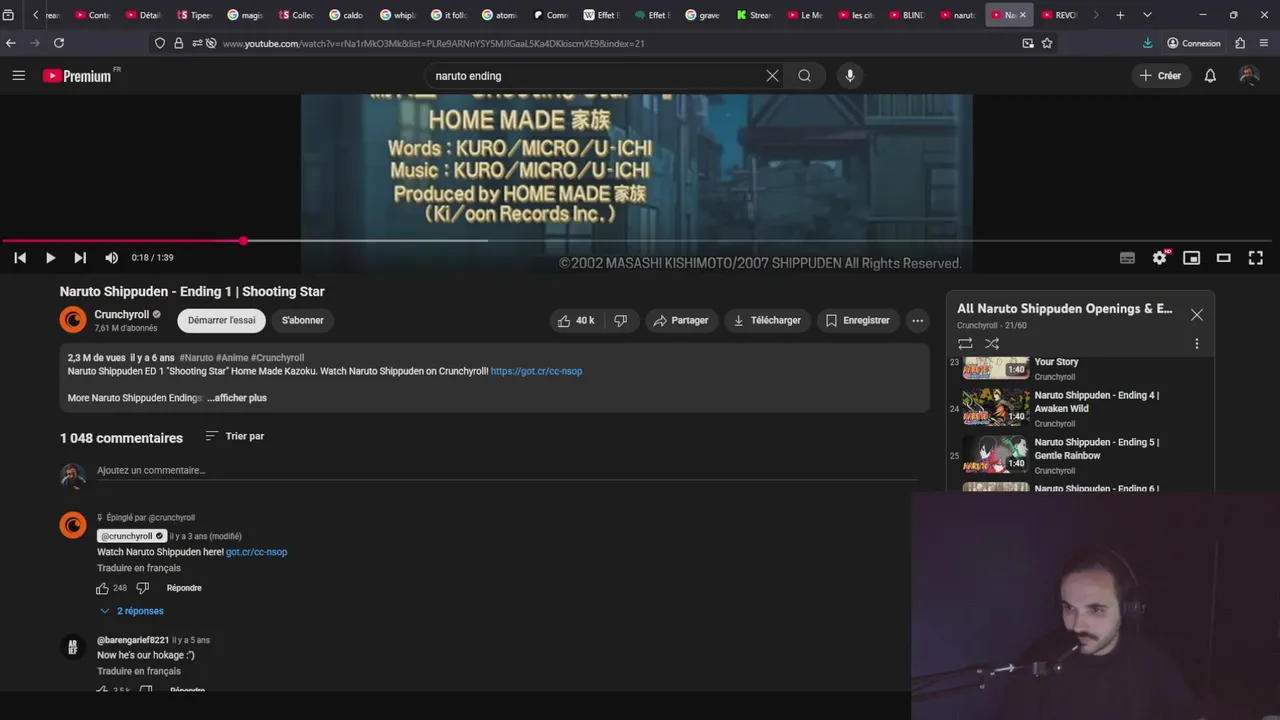The width and height of the screenshot is (1280, 720).
Task: Clear the search box text
Action: click(x=772, y=75)
